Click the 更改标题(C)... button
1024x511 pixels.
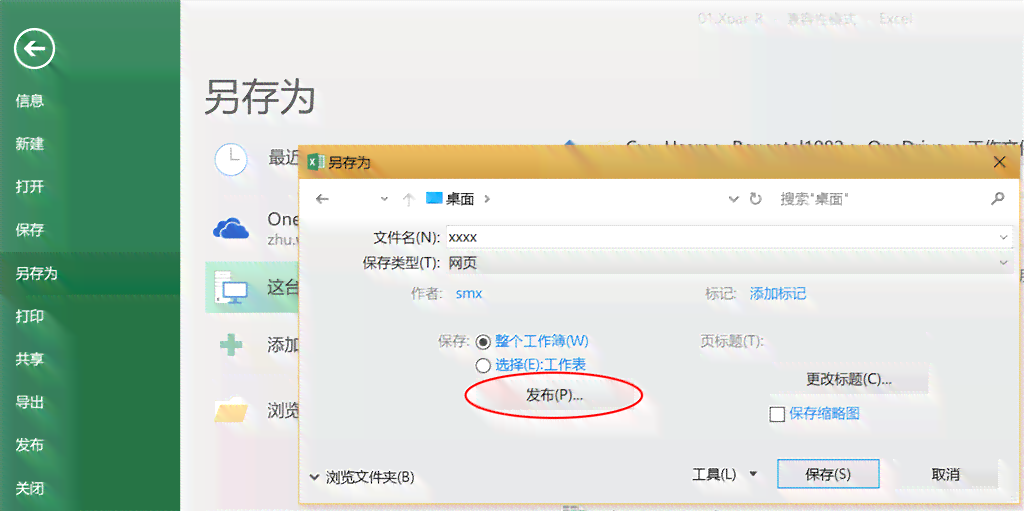pyautogui.click(x=848, y=379)
